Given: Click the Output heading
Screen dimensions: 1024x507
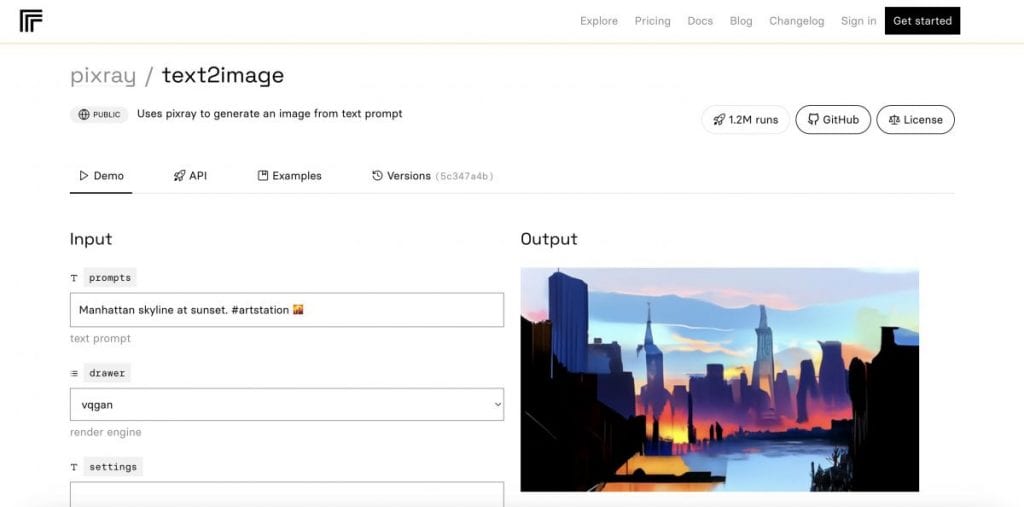Looking at the screenshot, I should tap(549, 238).
